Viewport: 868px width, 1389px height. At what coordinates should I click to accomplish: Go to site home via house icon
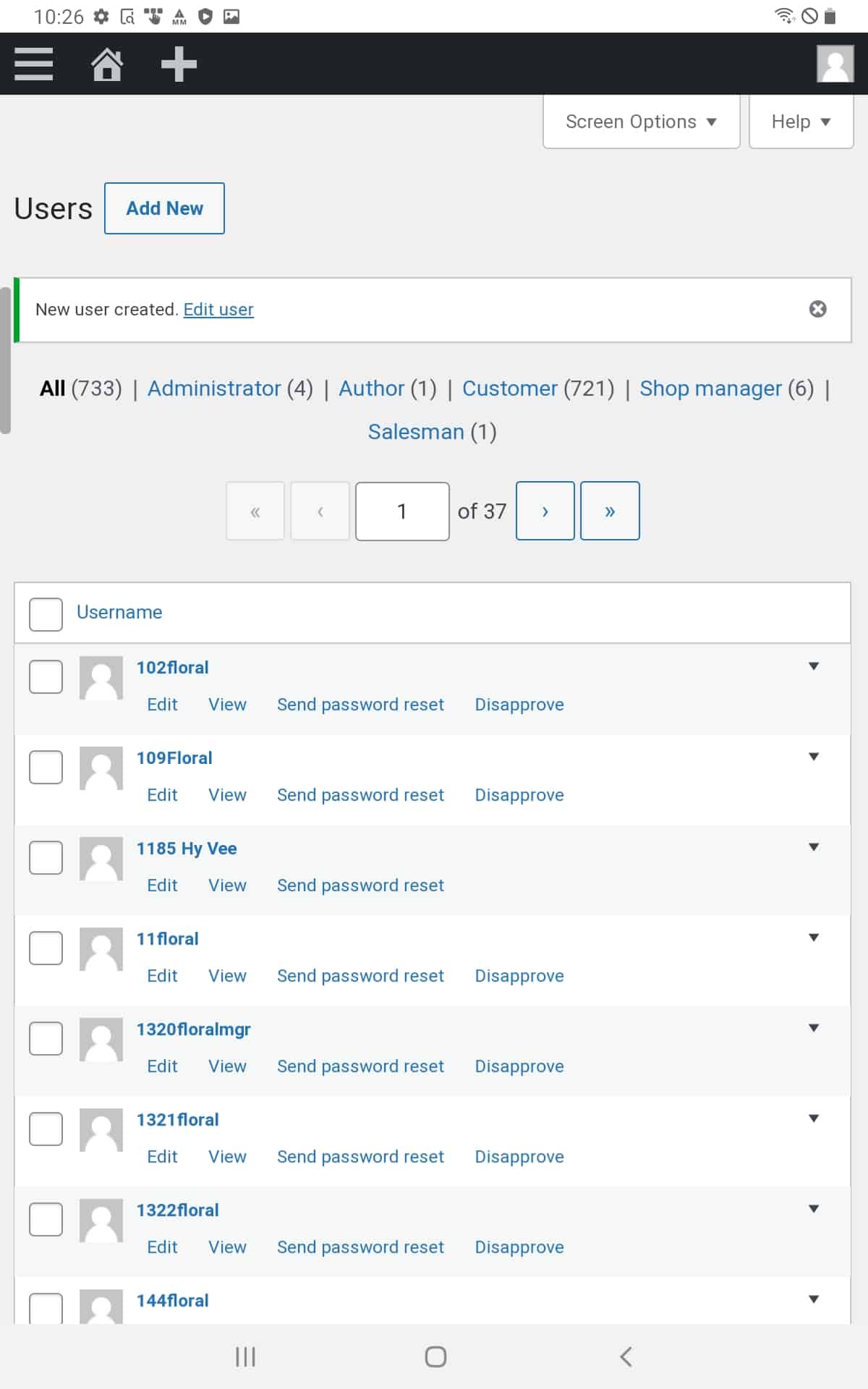pyautogui.click(x=107, y=64)
